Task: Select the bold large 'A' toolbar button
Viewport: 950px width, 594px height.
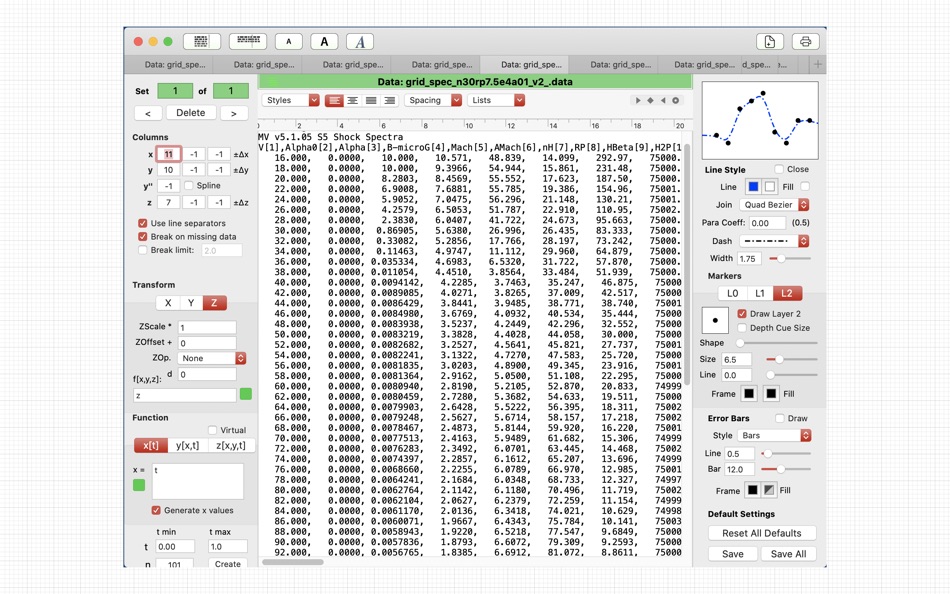Action: [x=324, y=41]
